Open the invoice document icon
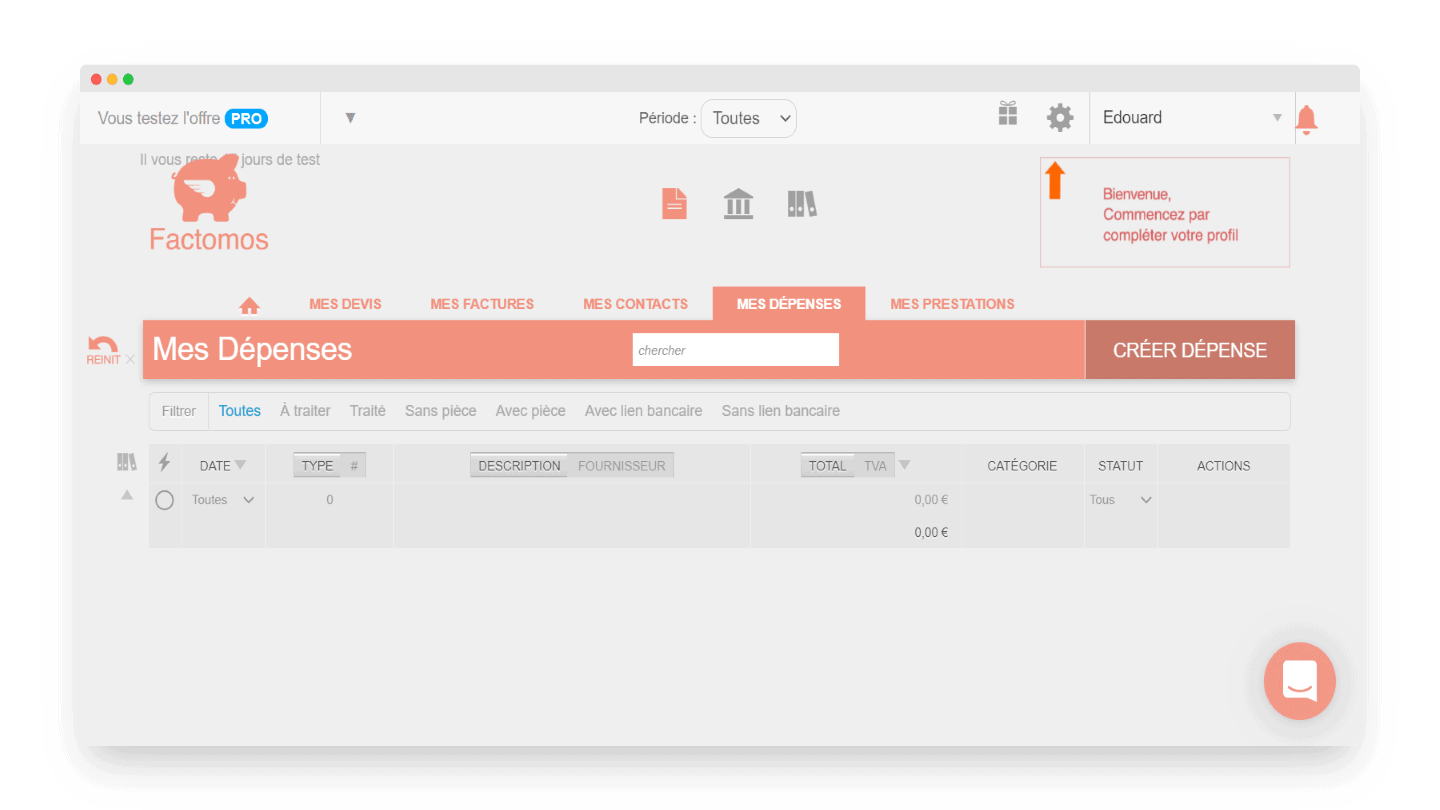The image size is (1440, 810). tap(675, 204)
